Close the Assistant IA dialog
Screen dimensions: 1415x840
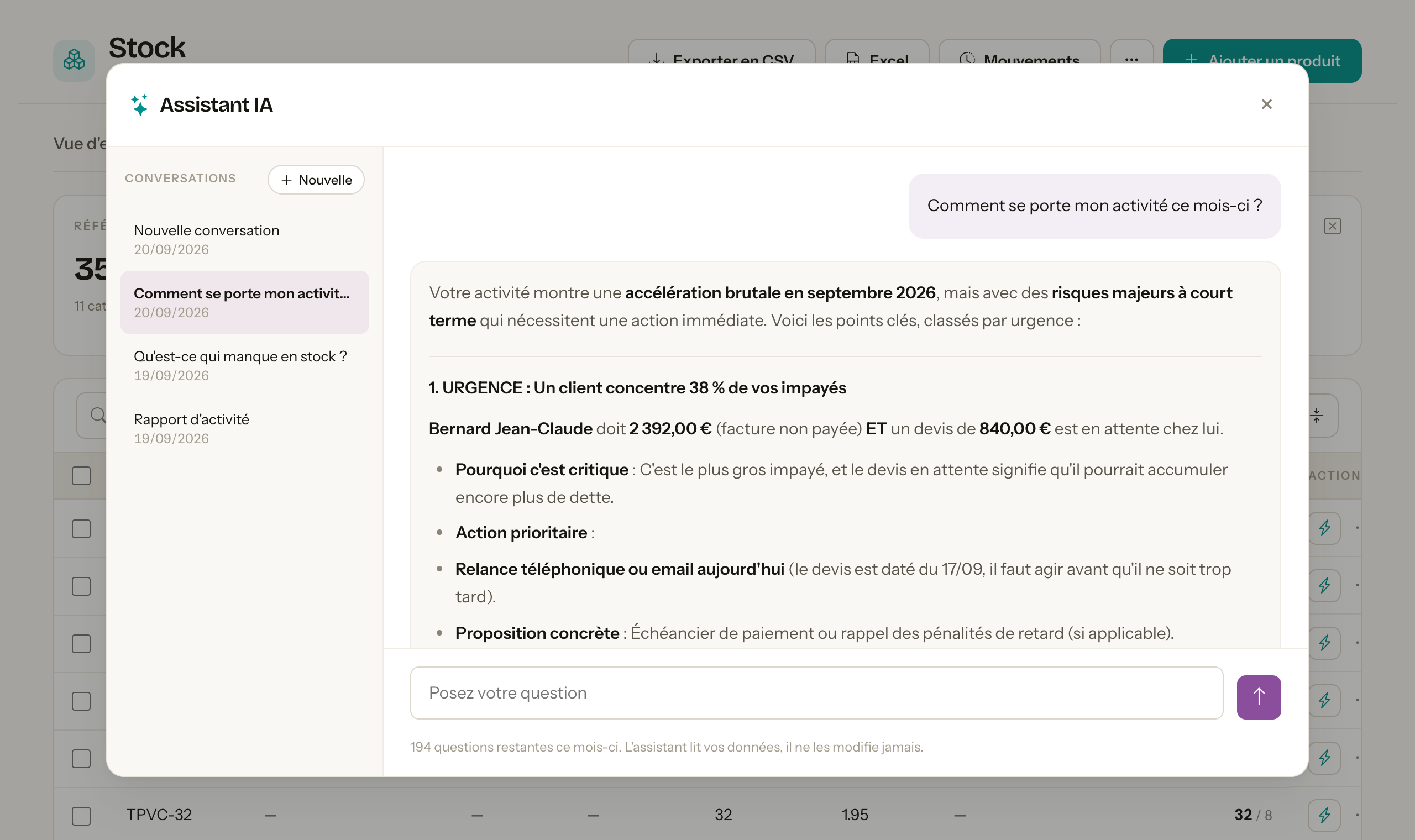(1266, 104)
